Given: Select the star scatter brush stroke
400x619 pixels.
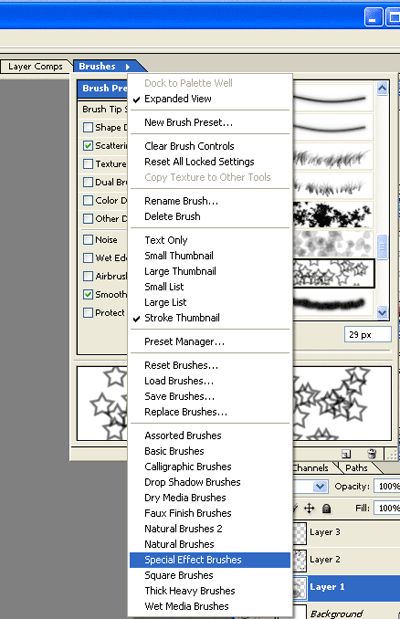Looking at the screenshot, I should tap(334, 274).
